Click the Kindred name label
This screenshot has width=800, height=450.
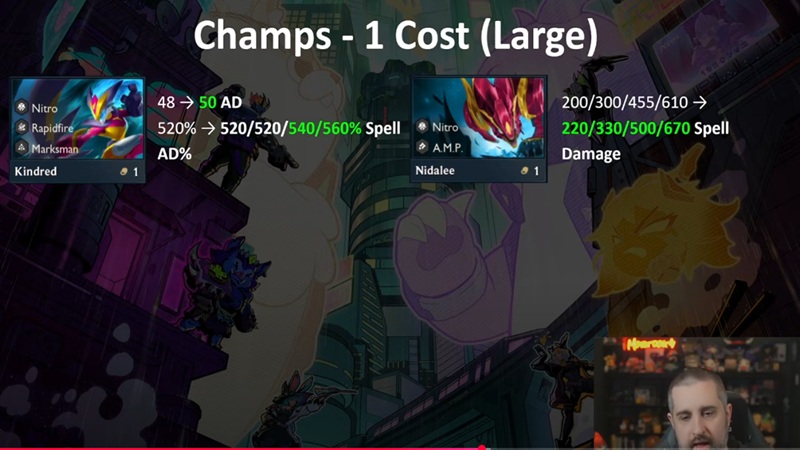pos(36,171)
